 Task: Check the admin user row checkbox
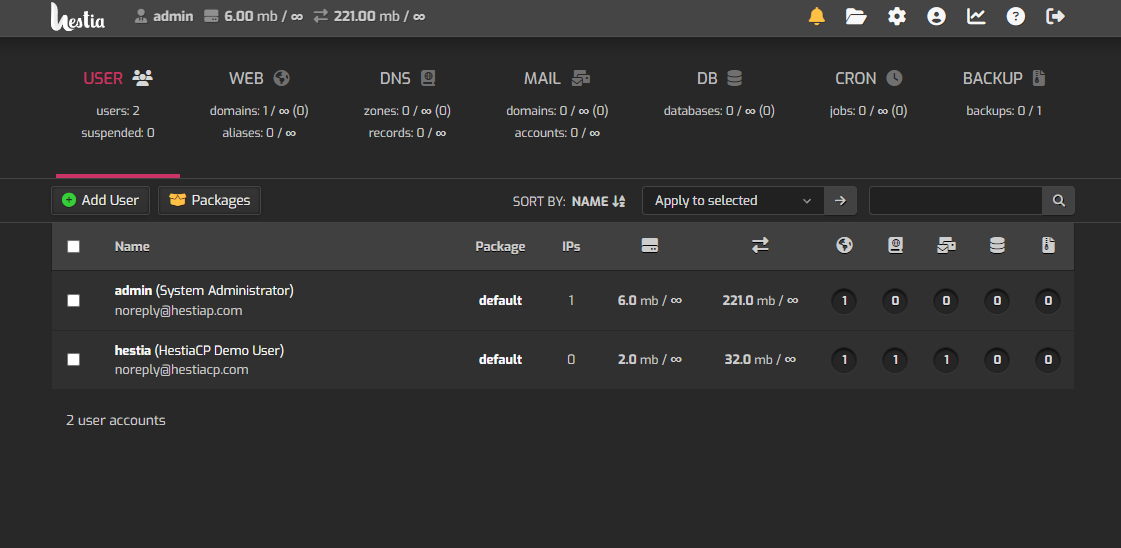pyautogui.click(x=73, y=301)
